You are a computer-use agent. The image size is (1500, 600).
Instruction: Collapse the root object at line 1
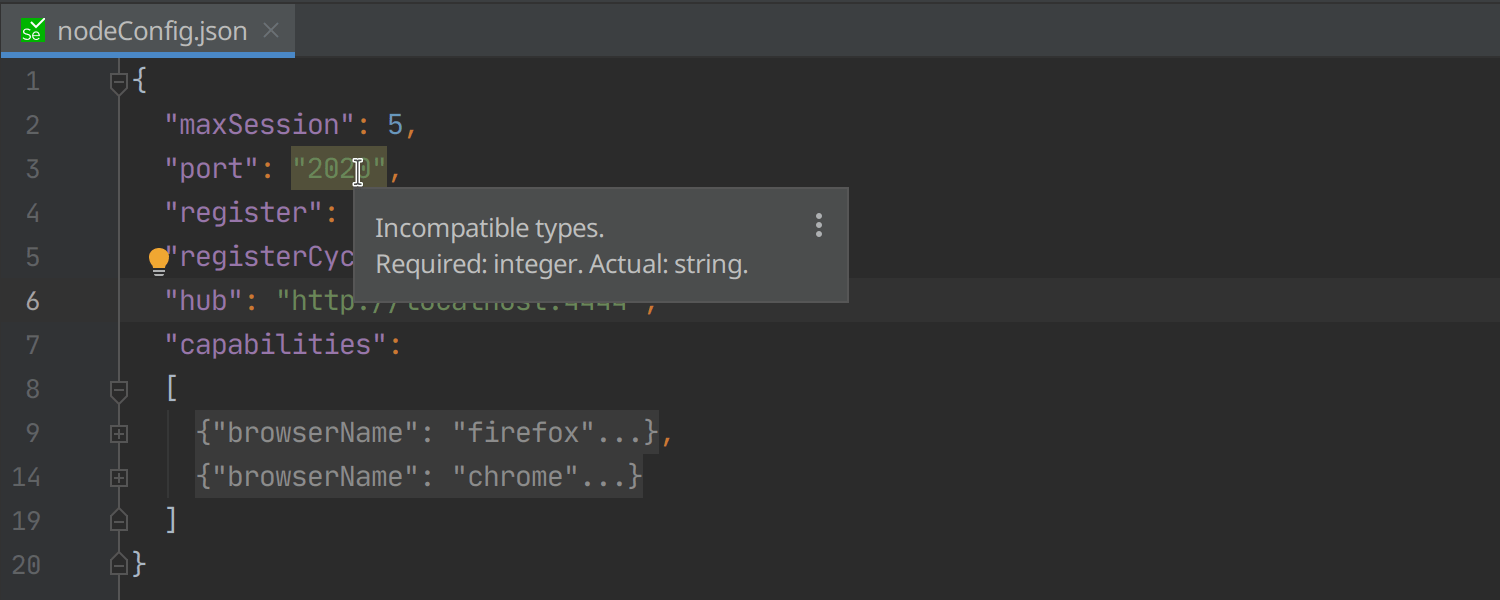point(119,82)
